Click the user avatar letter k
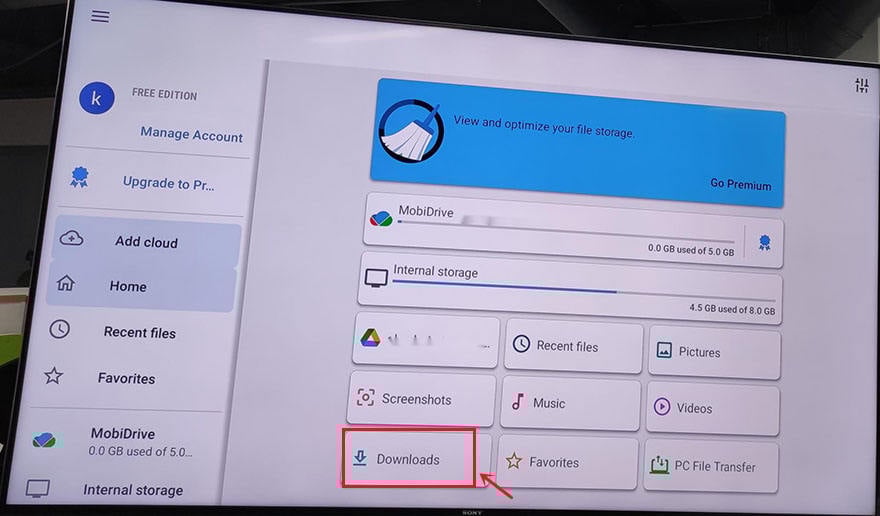 pos(96,98)
